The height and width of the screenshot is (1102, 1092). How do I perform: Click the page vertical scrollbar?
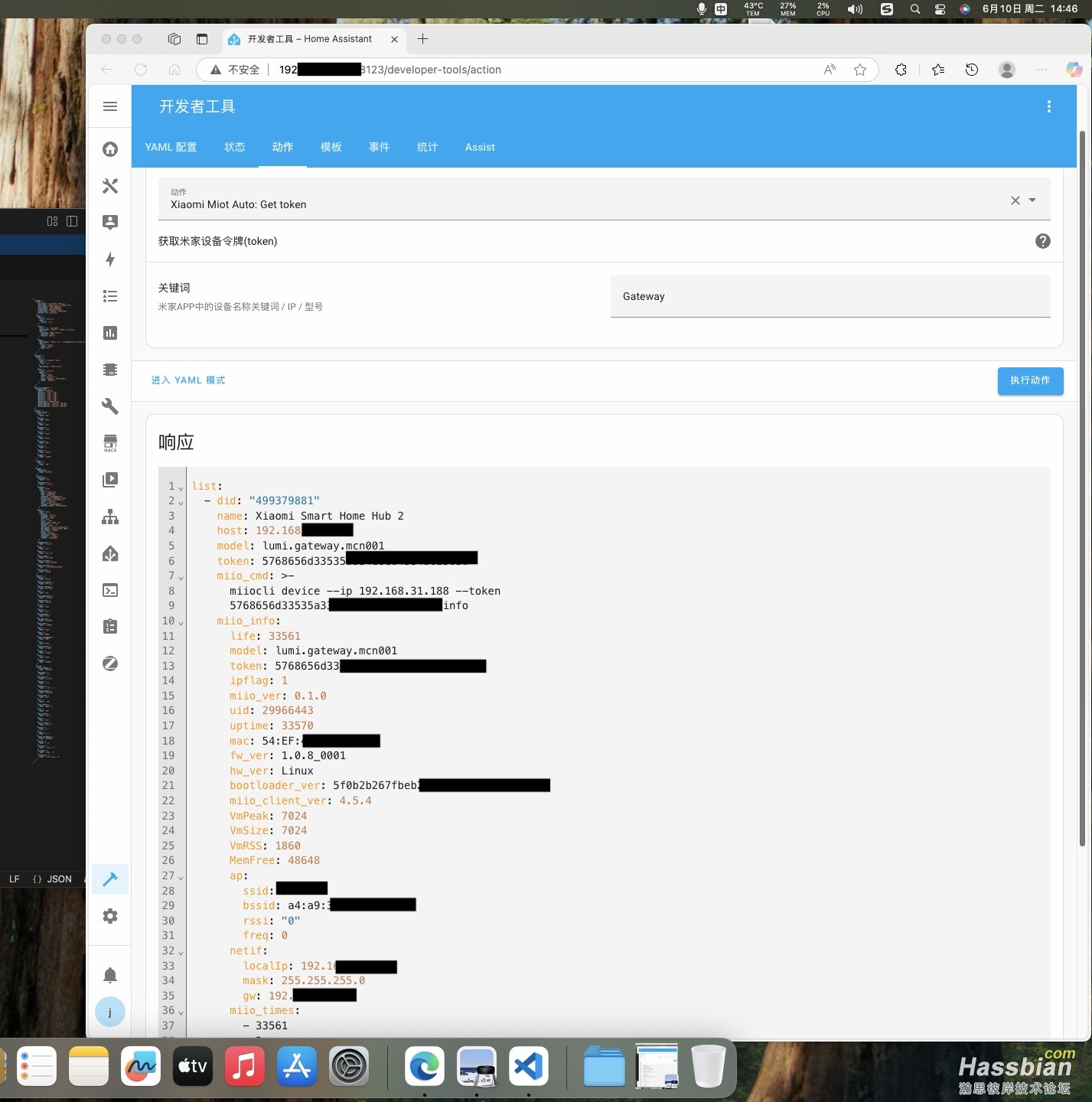[1082, 488]
